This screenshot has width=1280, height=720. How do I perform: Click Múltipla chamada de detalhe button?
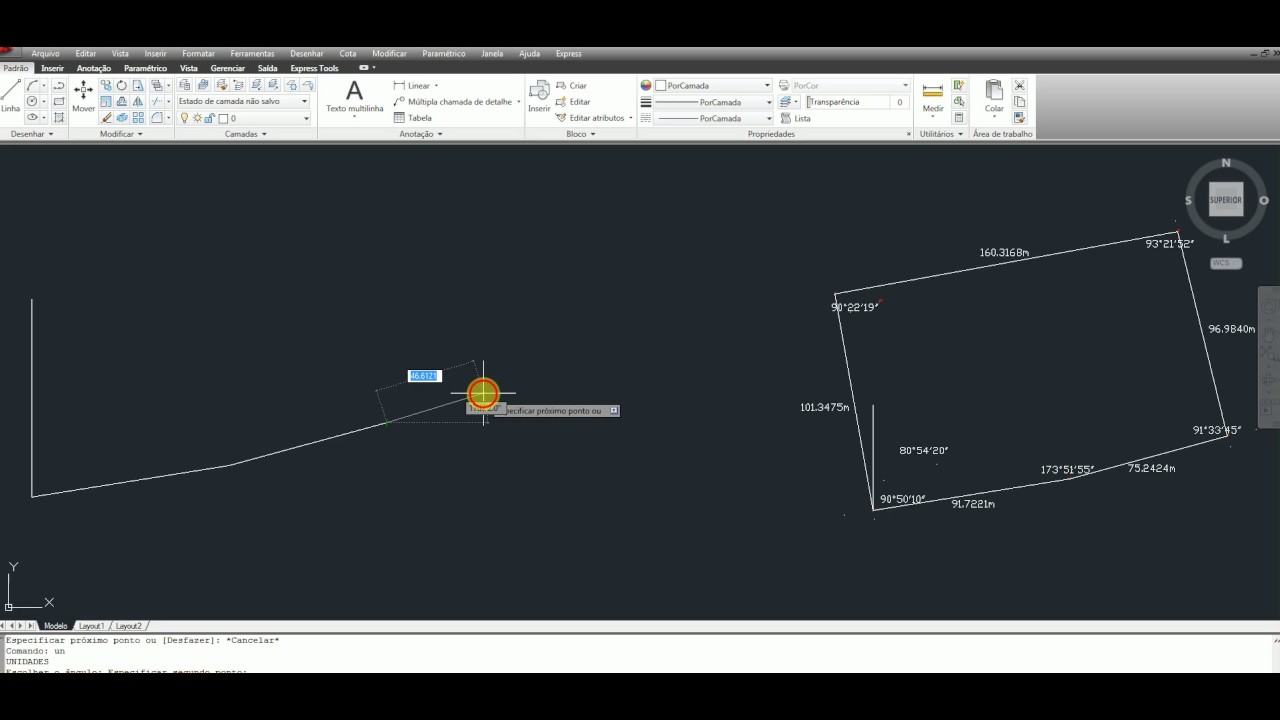pos(456,102)
